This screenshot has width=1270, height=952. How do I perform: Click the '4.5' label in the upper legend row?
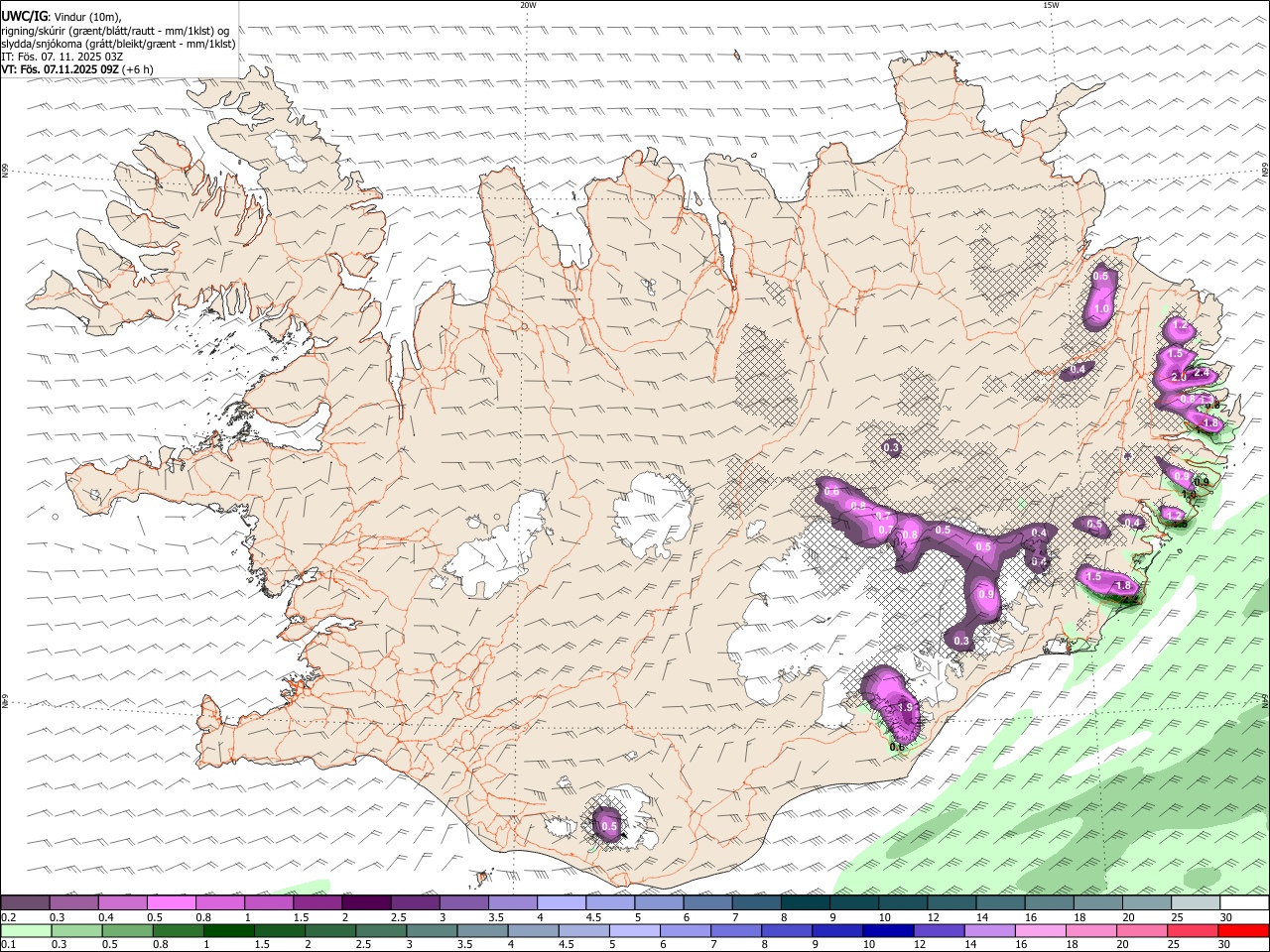point(593,917)
